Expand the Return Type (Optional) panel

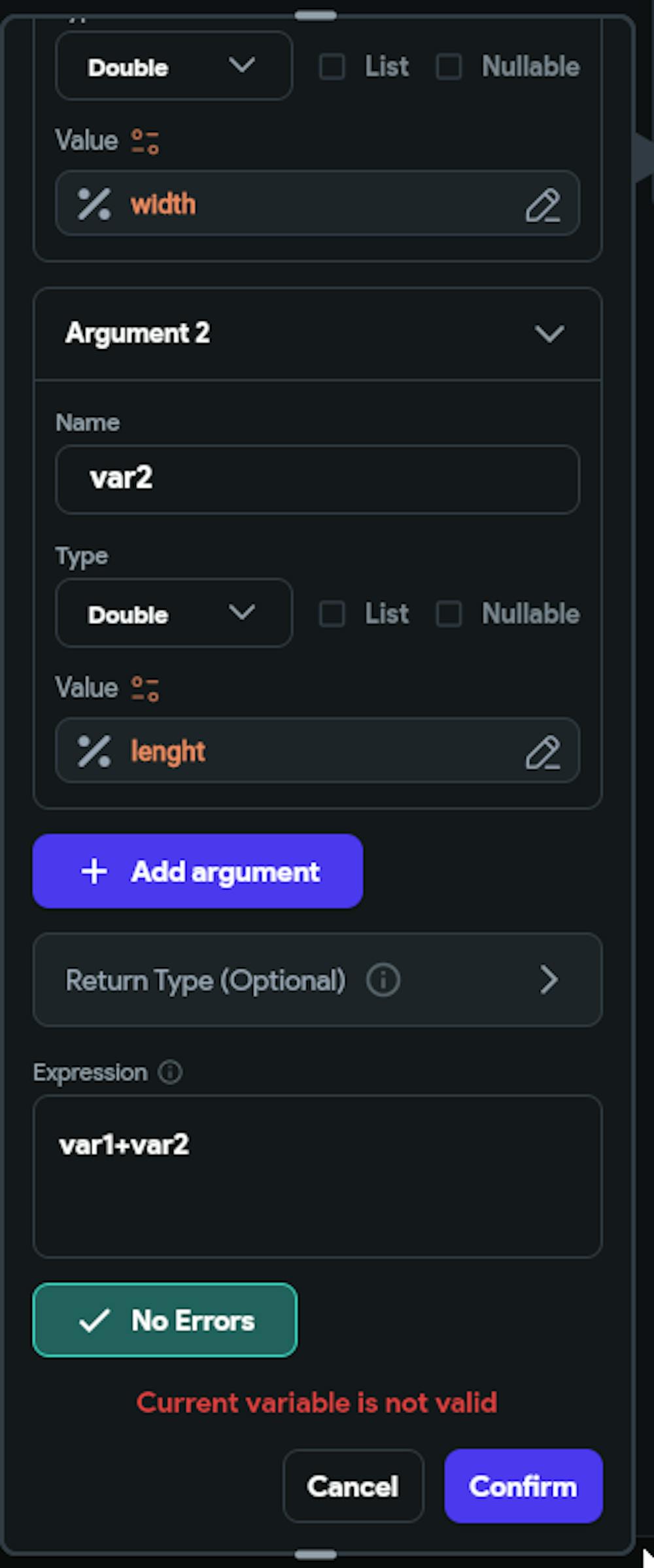click(x=549, y=980)
